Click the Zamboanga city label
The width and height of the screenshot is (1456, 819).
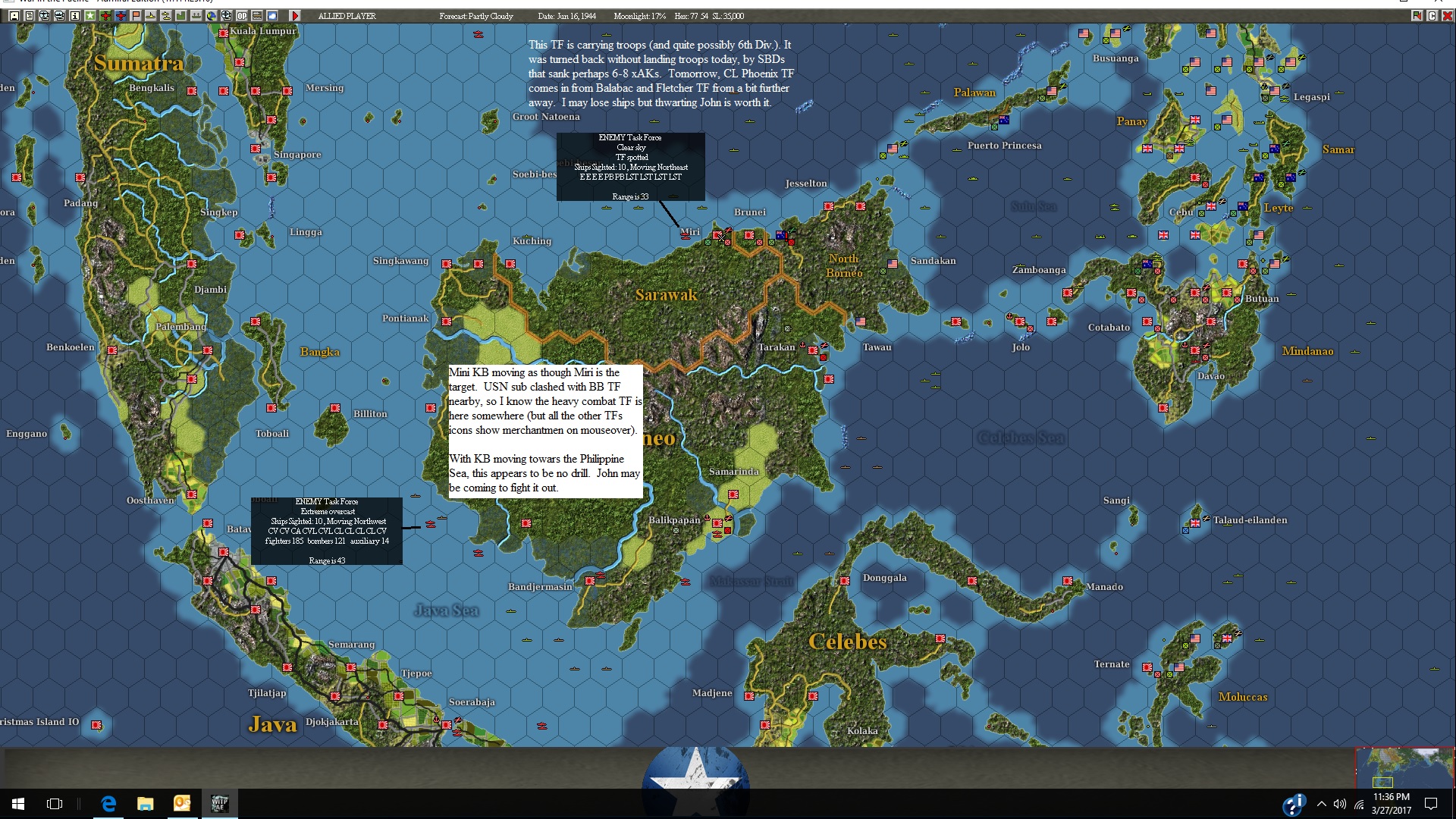point(1039,270)
